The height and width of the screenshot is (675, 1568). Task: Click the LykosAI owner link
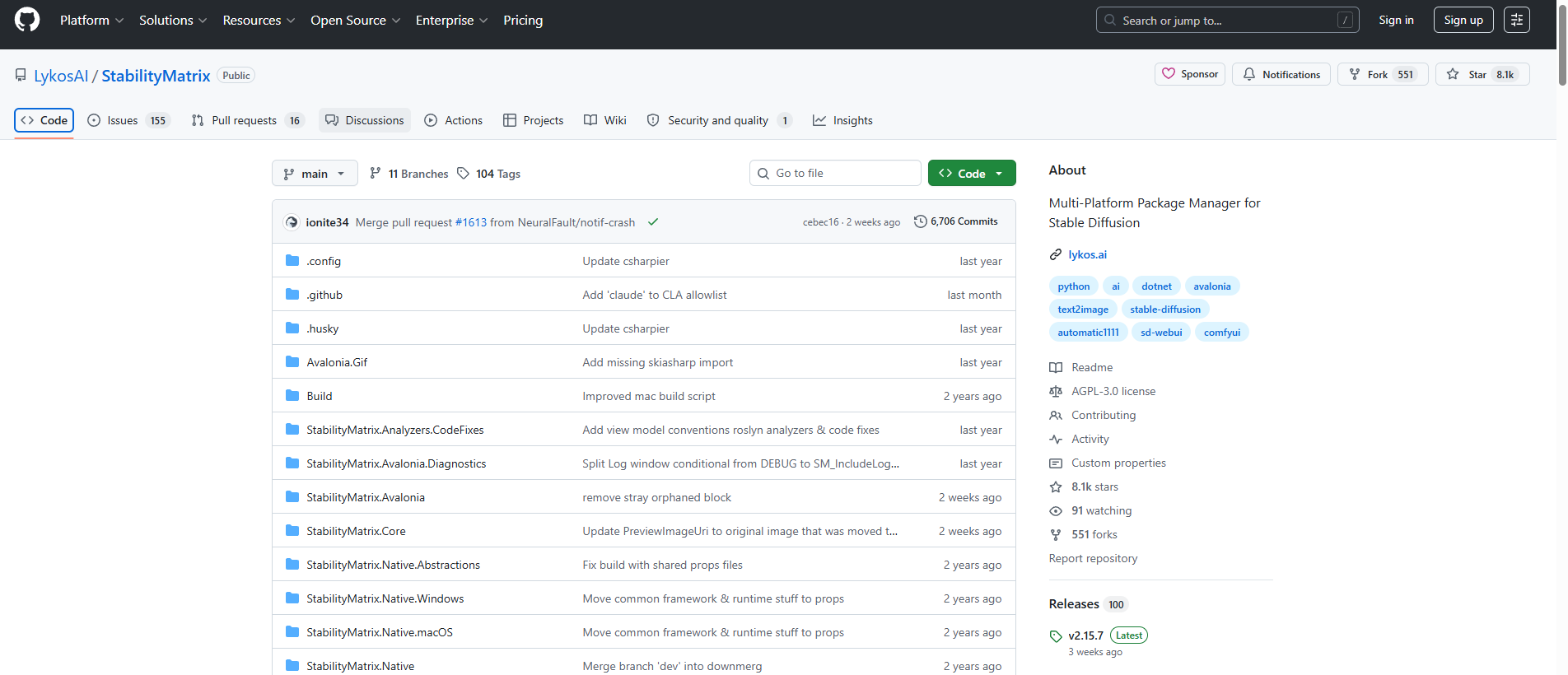point(61,76)
